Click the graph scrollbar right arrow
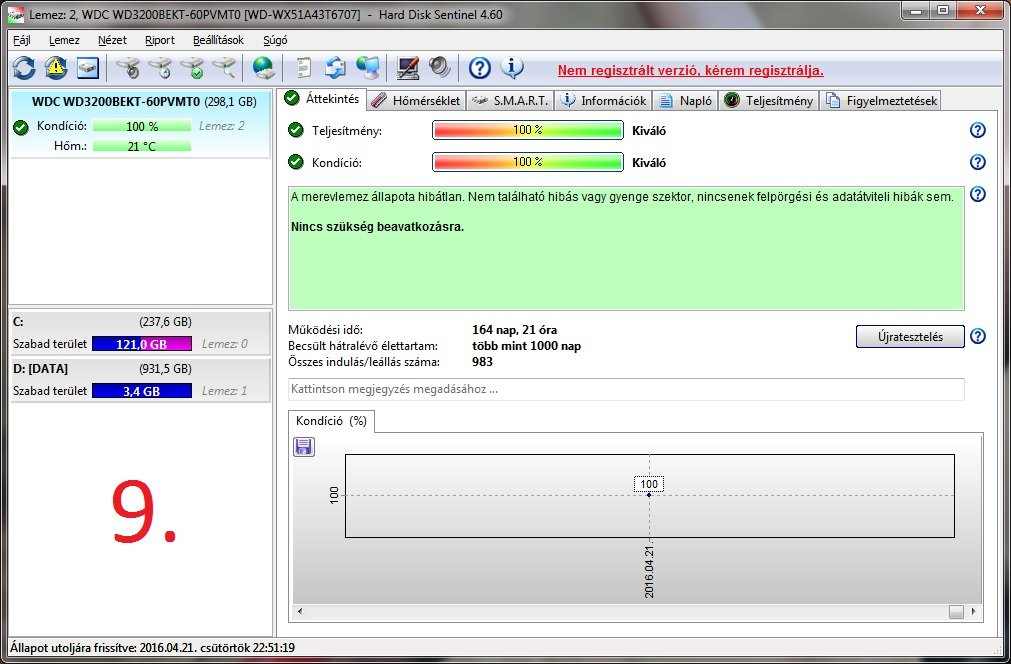 [974, 611]
